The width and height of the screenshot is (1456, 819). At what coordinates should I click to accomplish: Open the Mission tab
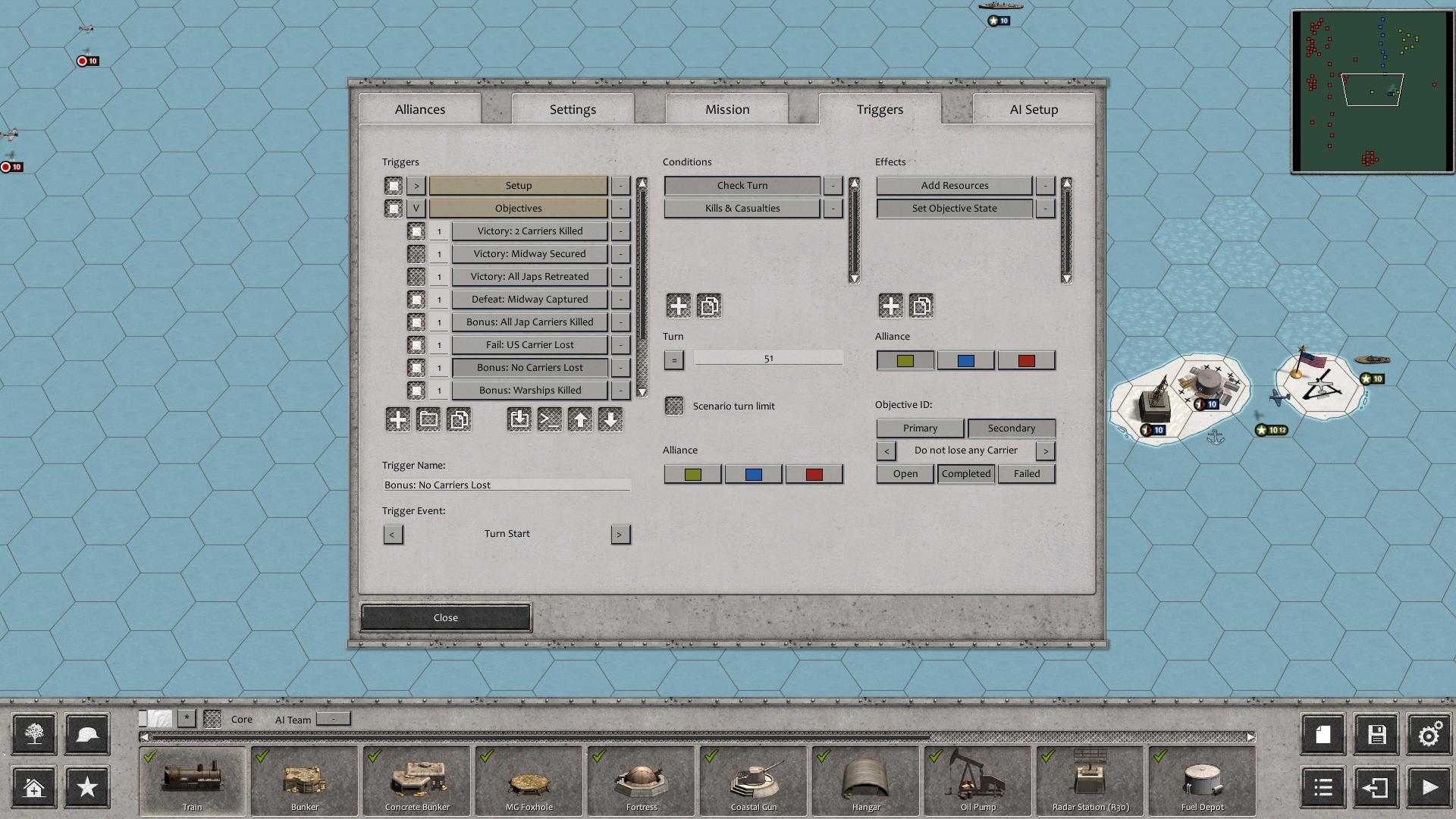(726, 109)
